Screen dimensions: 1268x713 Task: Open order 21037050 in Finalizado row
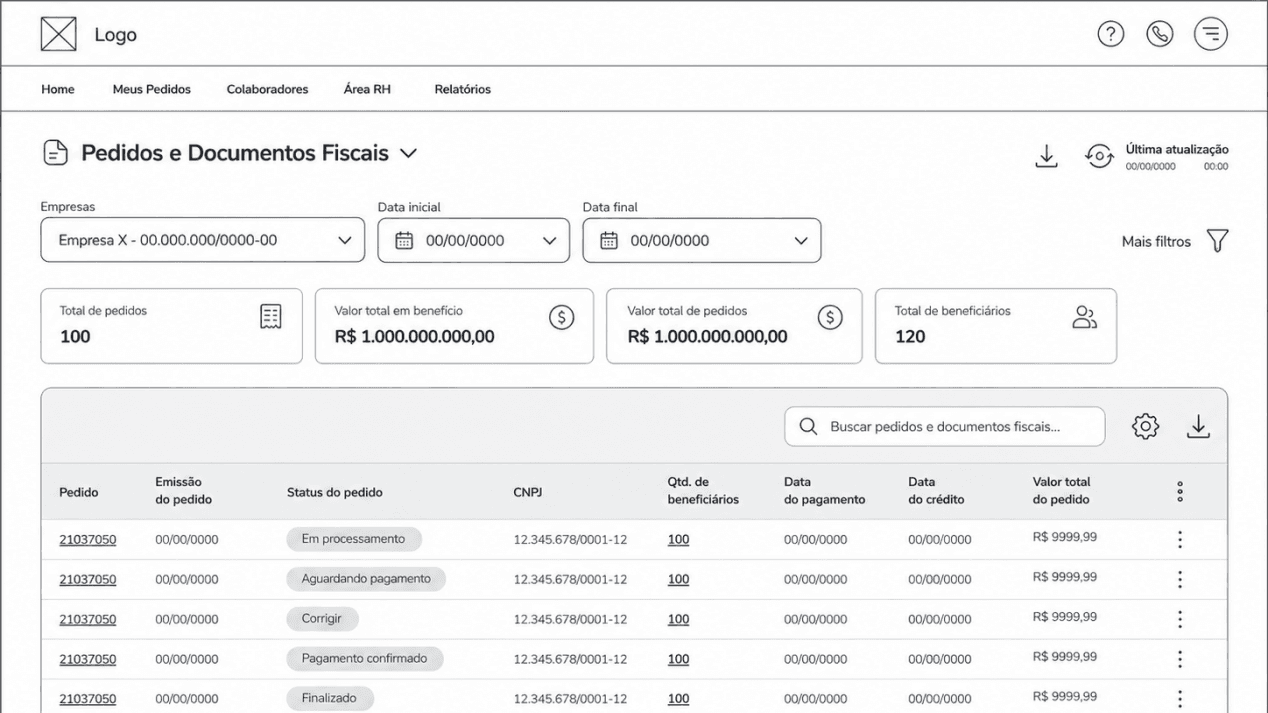coord(87,699)
